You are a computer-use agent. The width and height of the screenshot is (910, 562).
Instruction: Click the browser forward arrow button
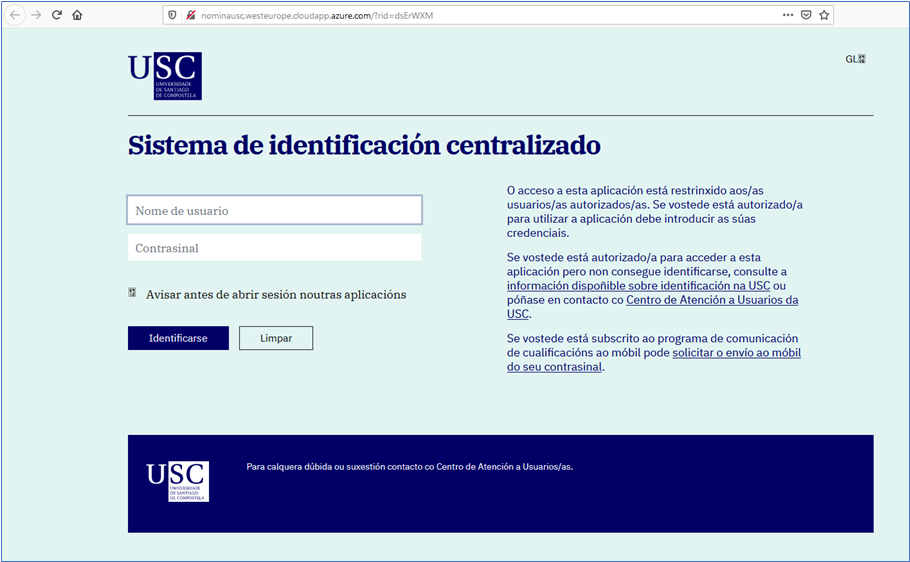point(36,15)
